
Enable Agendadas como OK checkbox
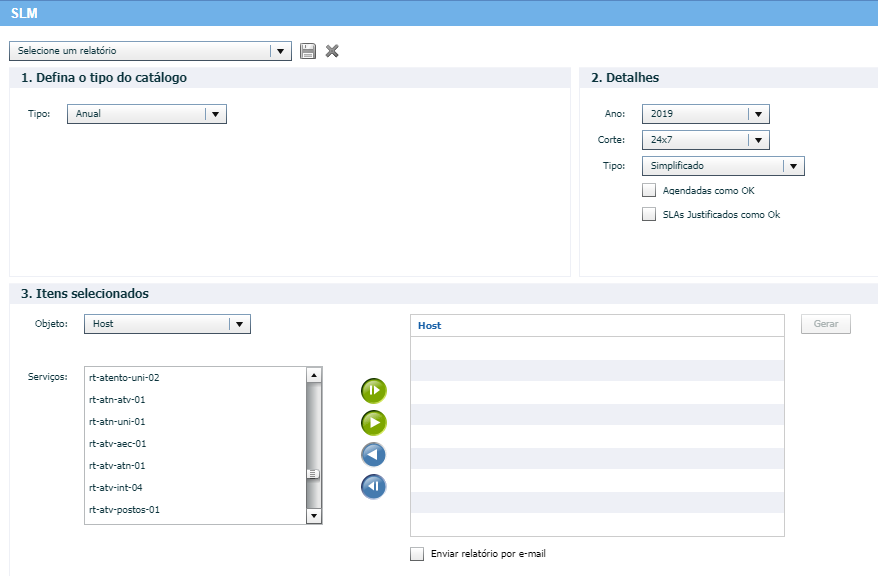649,190
